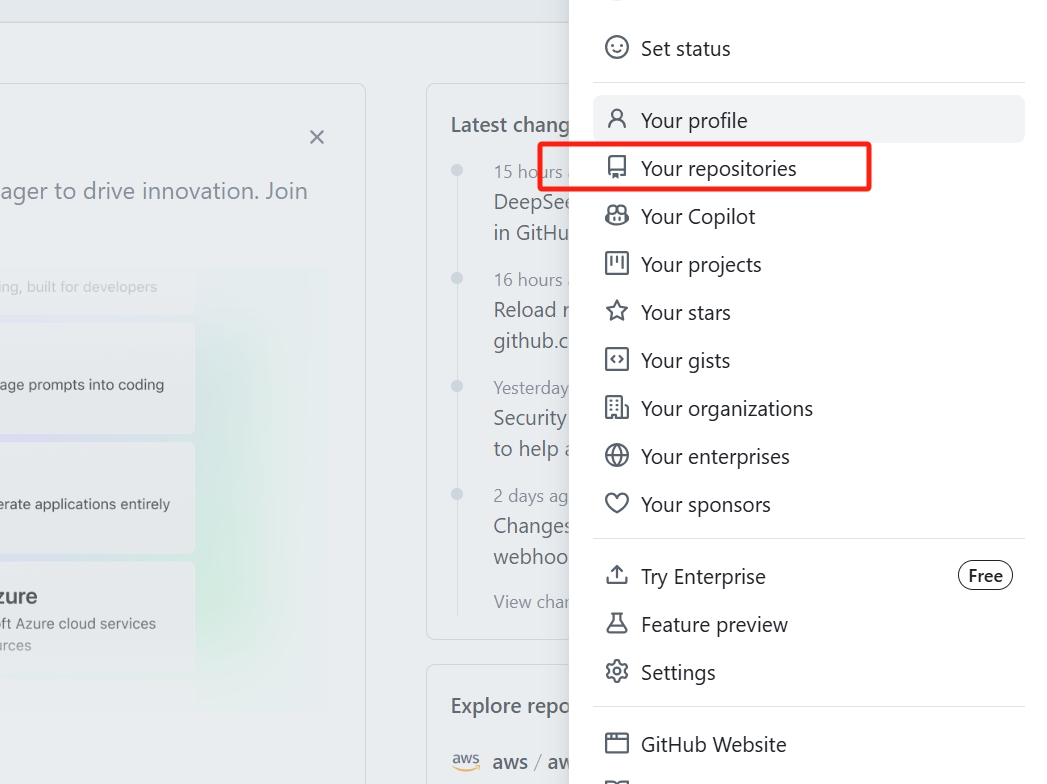Click the repository book icon
The image size is (1047, 784).
(x=617, y=167)
